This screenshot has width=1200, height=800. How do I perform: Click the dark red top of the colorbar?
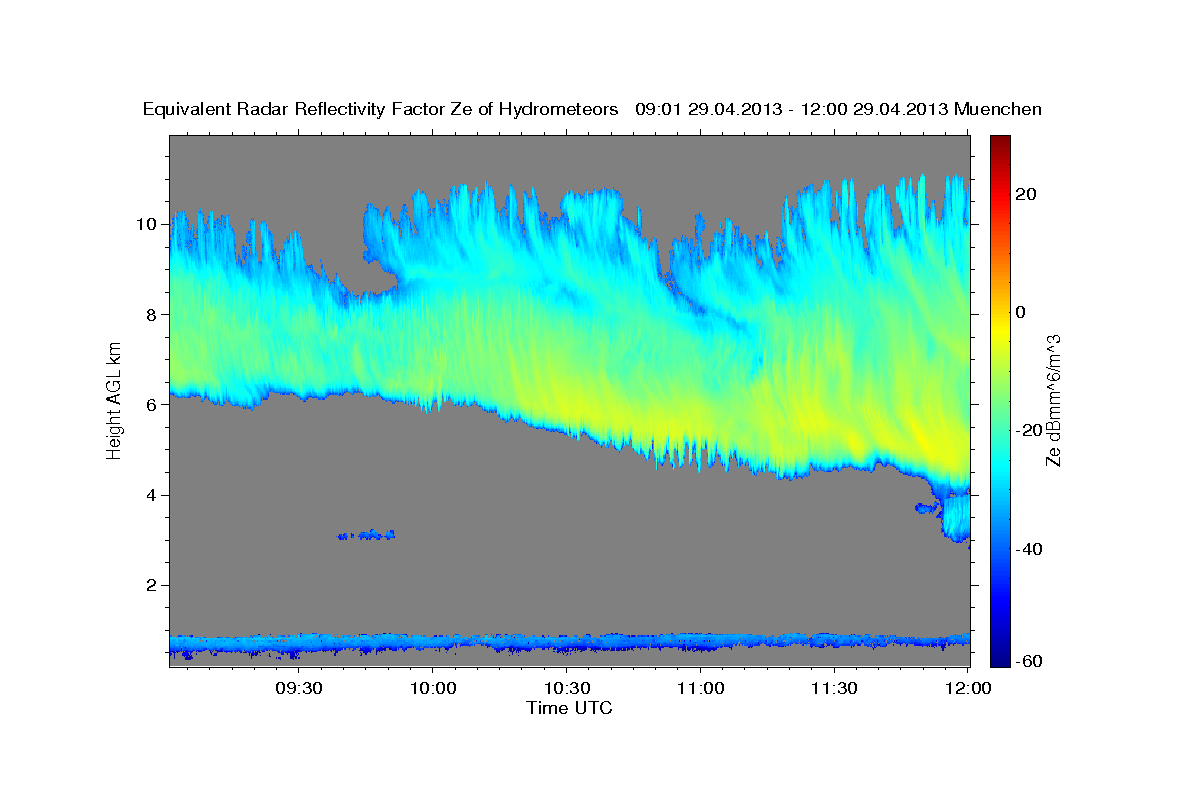[x=1000, y=142]
